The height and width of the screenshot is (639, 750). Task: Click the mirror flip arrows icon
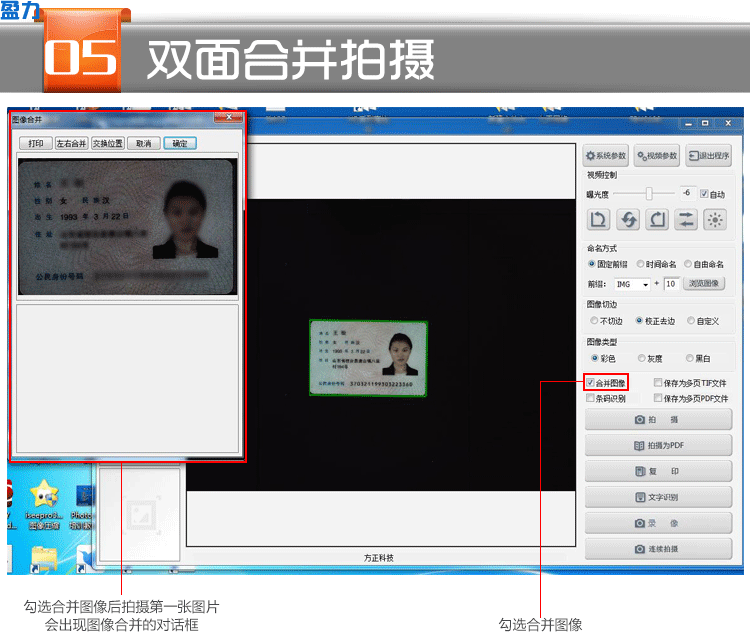(x=686, y=220)
